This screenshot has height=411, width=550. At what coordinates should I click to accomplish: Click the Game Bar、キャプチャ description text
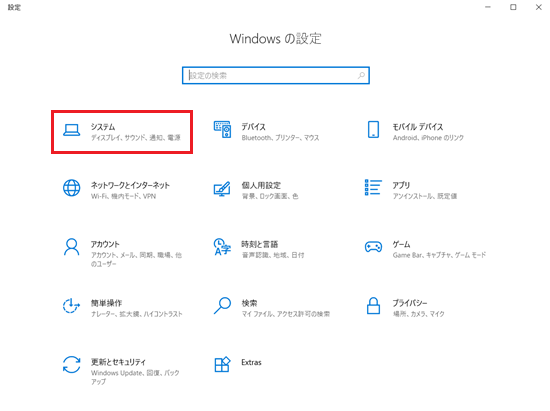tap(440, 255)
